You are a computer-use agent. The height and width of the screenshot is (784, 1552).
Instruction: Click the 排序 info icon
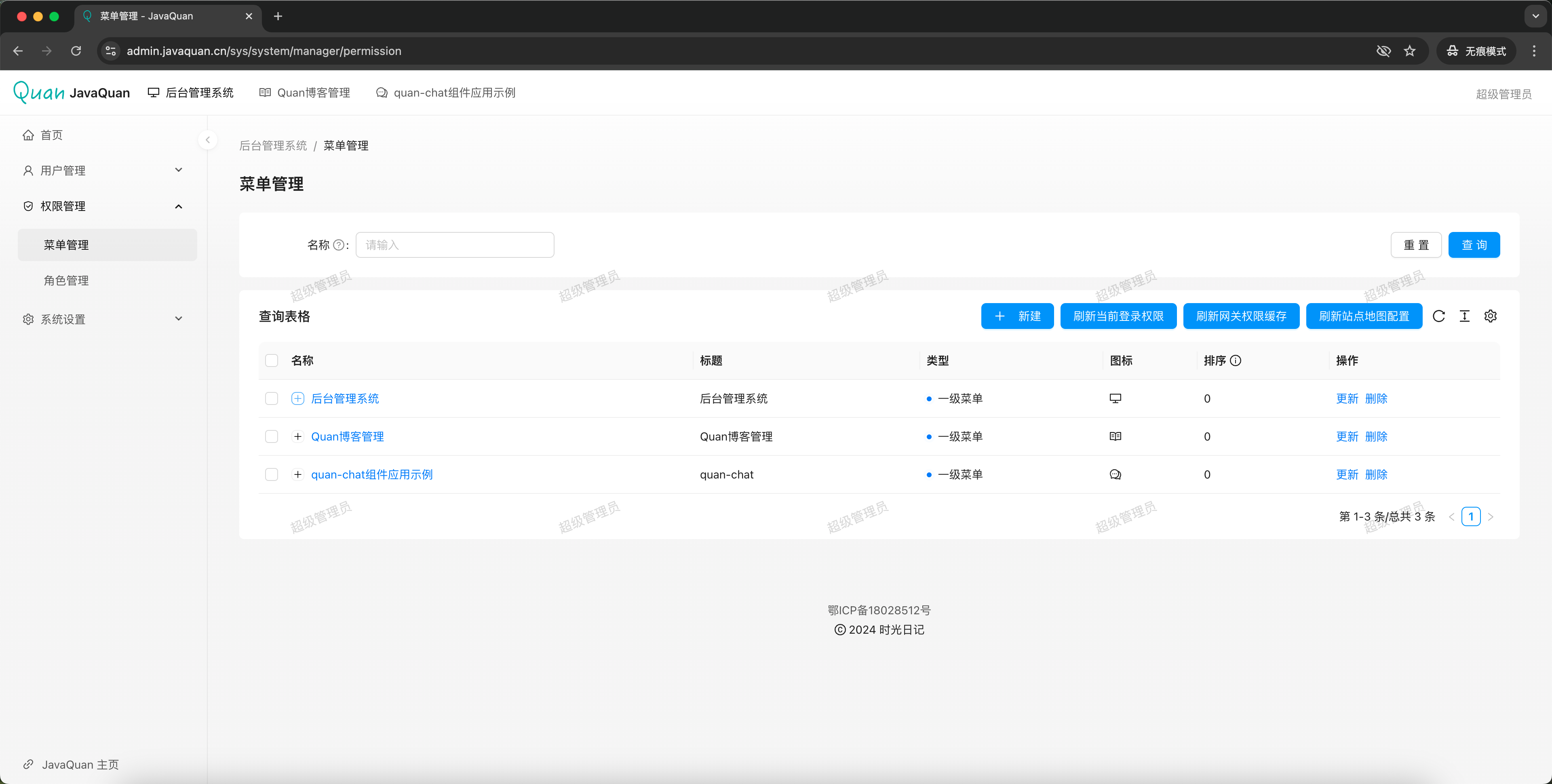[x=1236, y=360]
